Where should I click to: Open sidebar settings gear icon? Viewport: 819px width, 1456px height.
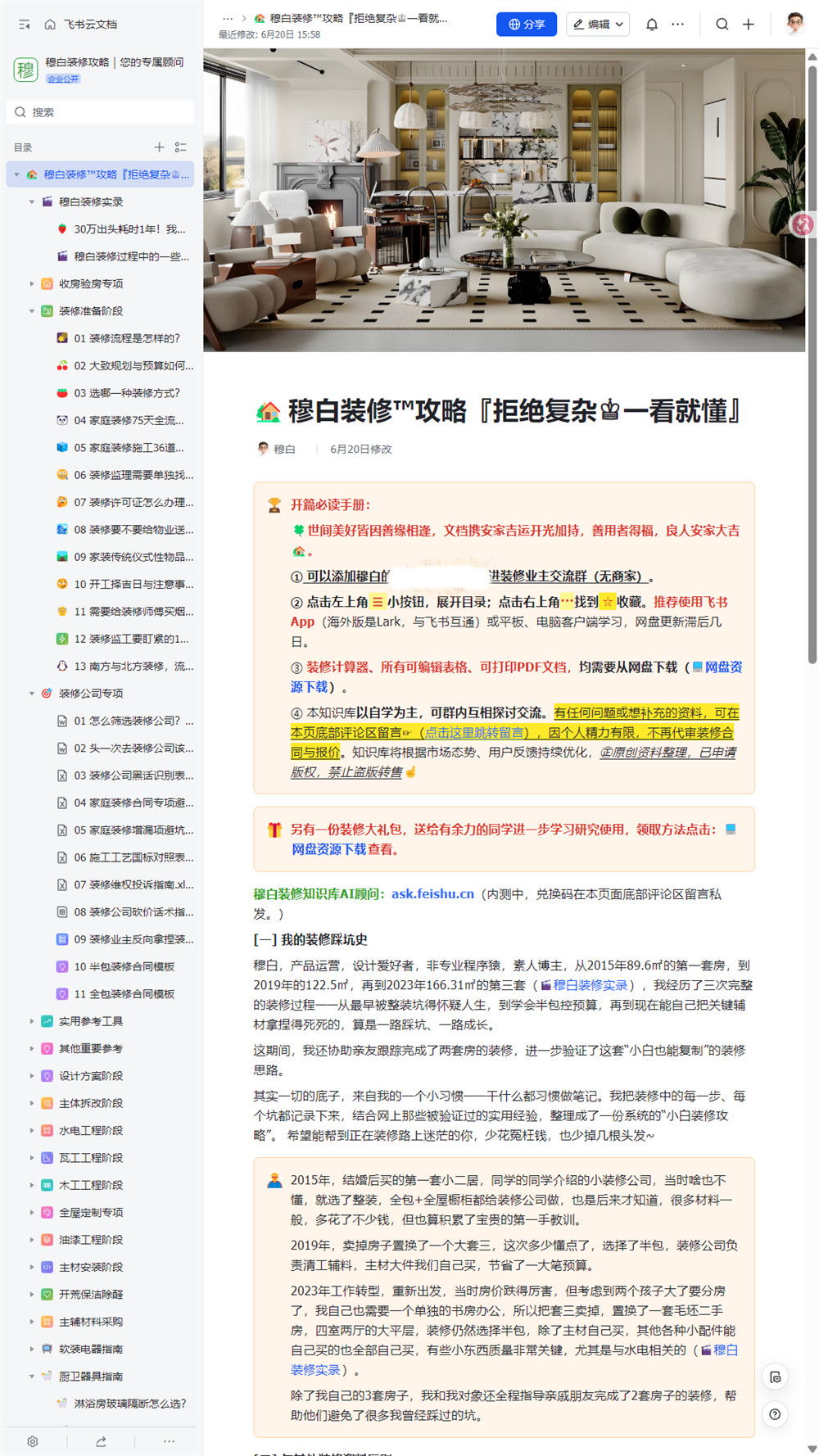click(33, 1441)
